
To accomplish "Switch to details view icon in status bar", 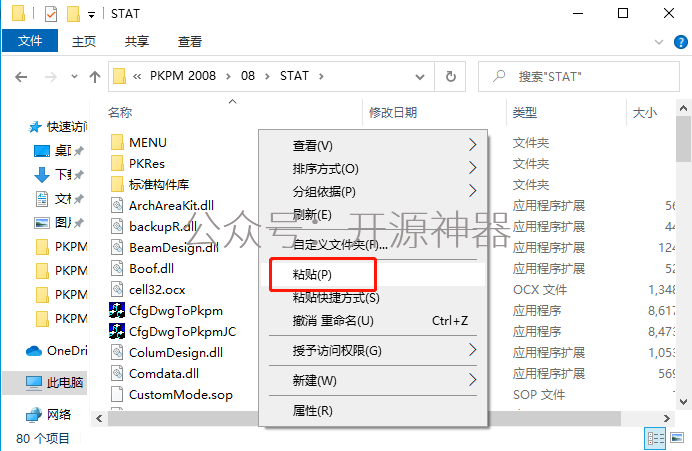I will pyautogui.click(x=655, y=438).
